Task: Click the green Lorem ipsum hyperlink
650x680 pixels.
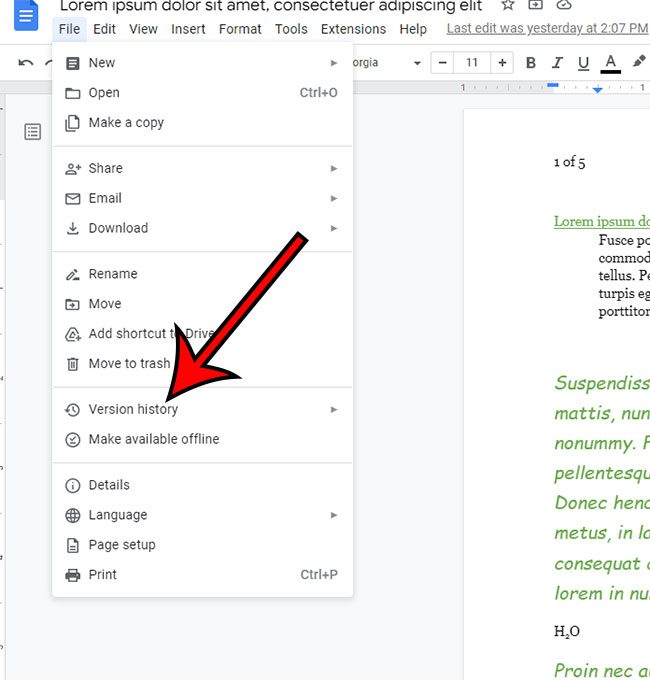Action: click(x=601, y=222)
